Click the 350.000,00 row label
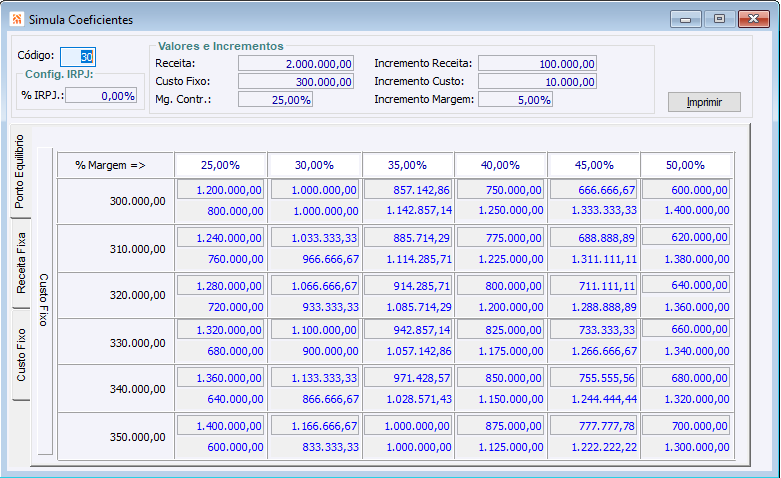The width and height of the screenshot is (781, 478). [x=137, y=437]
